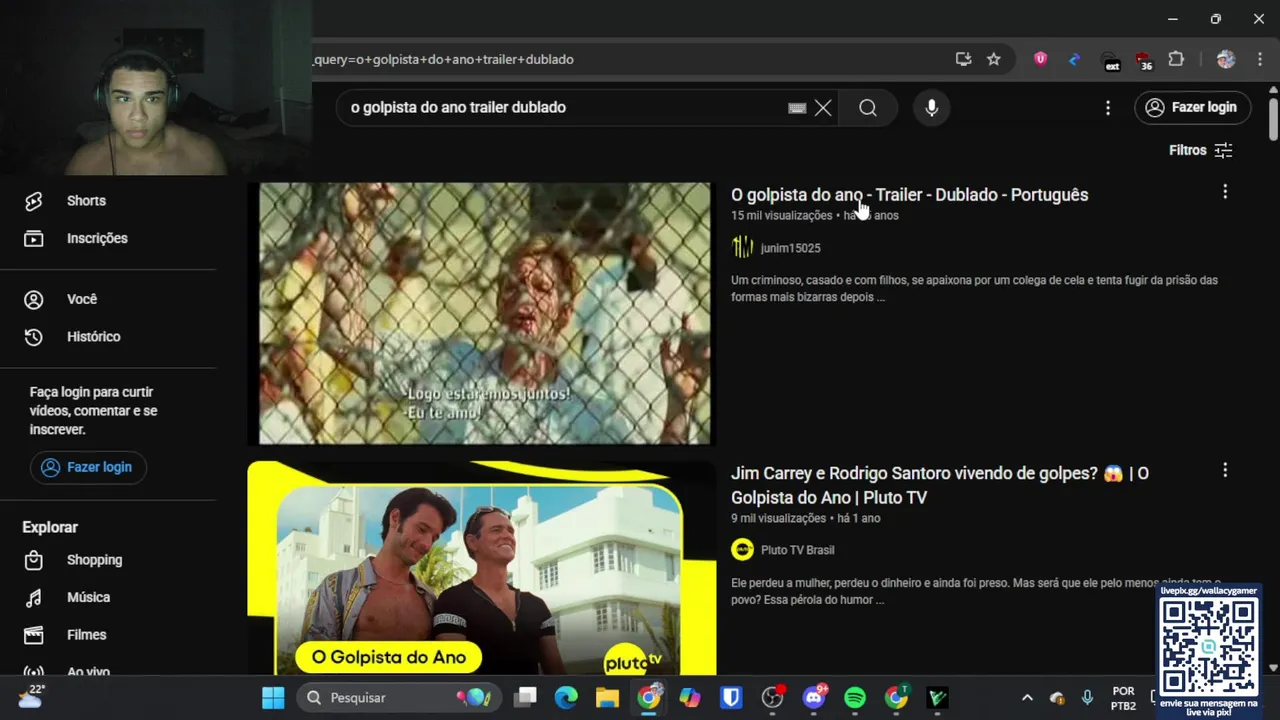This screenshot has height=720, width=1280.
Task: Open Bitwarden from the taskbar
Action: point(731,697)
